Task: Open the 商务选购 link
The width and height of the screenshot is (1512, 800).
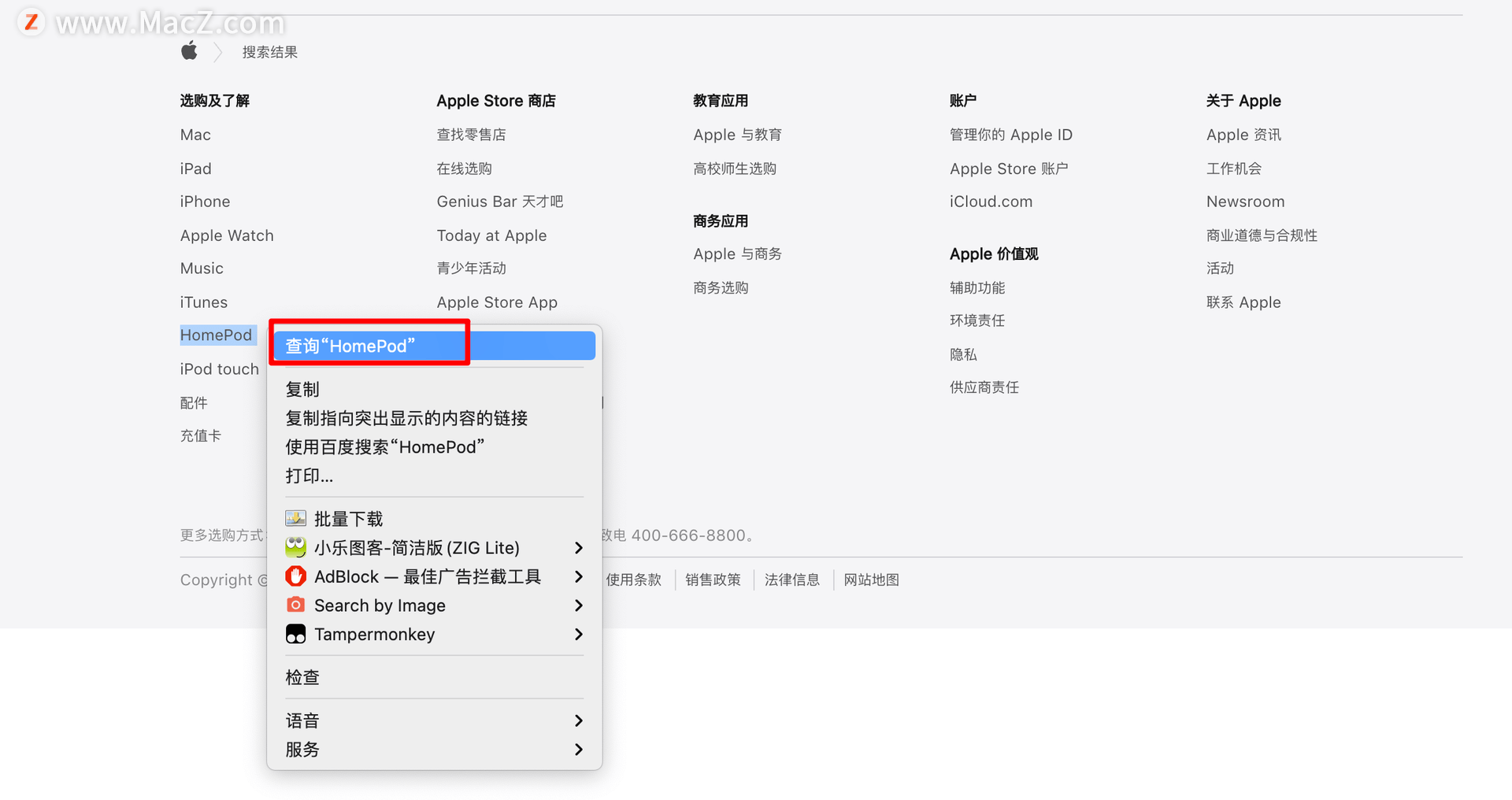Action: pyautogui.click(x=721, y=287)
